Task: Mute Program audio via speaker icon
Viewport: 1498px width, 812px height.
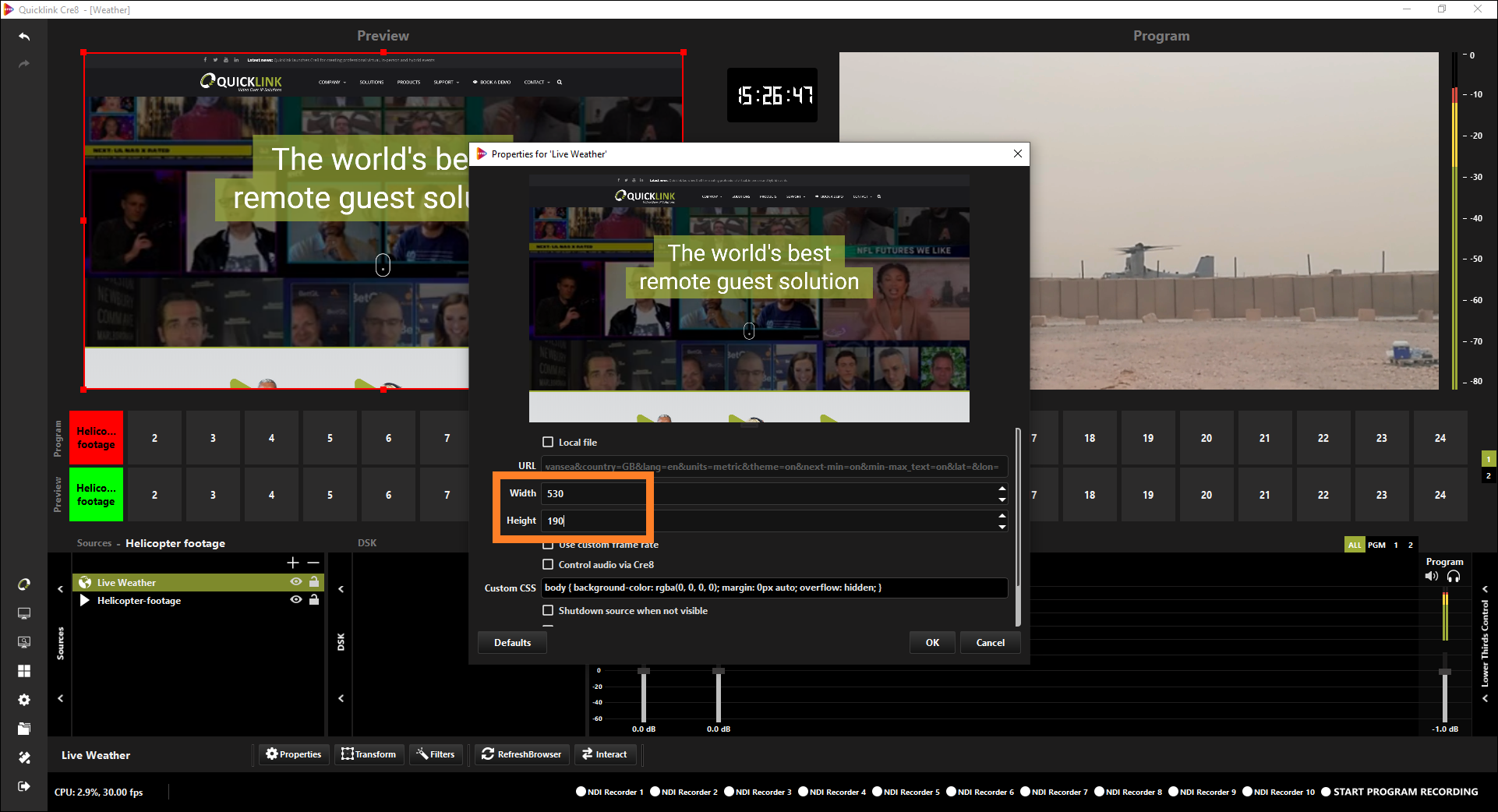Action: click(1432, 577)
